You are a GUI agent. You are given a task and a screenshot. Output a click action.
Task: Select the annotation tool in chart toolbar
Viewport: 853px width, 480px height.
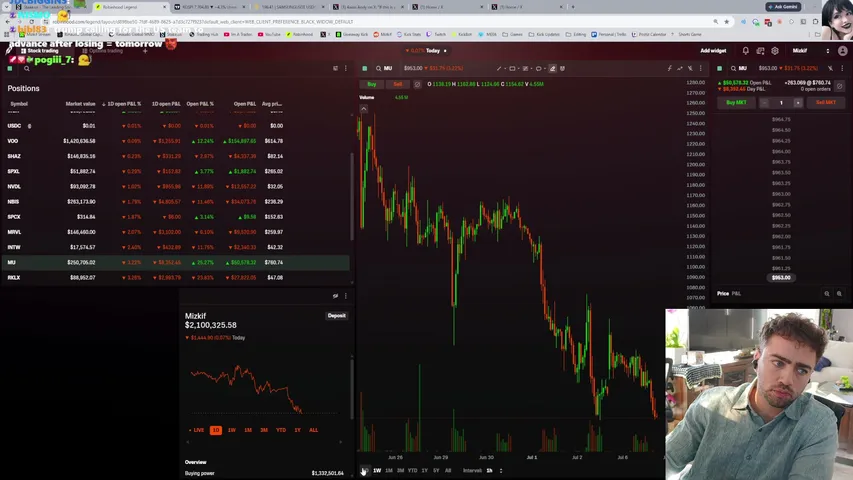tap(525, 69)
